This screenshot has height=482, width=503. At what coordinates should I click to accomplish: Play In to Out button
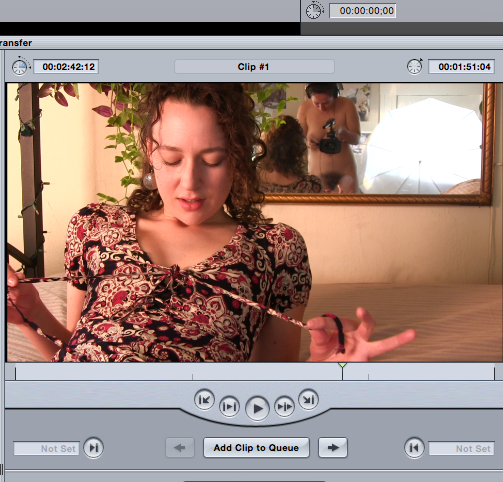click(x=229, y=406)
